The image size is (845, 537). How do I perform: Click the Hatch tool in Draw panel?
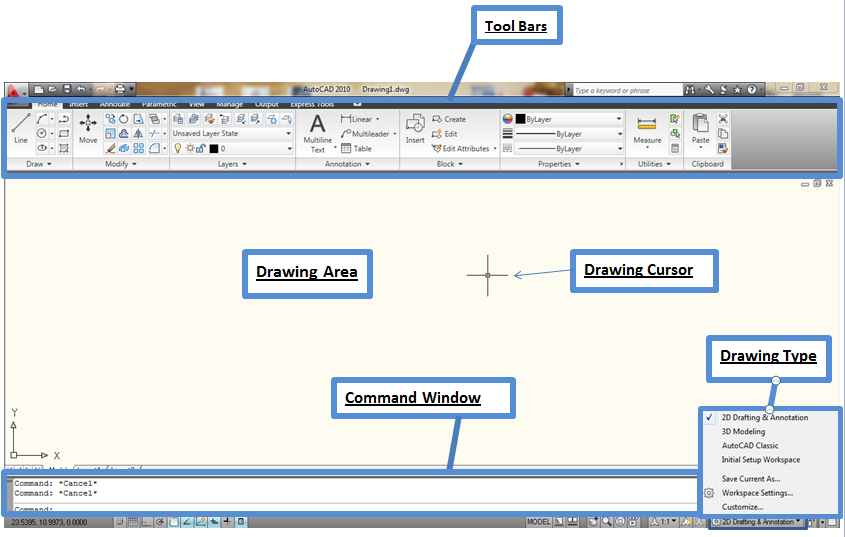point(64,148)
